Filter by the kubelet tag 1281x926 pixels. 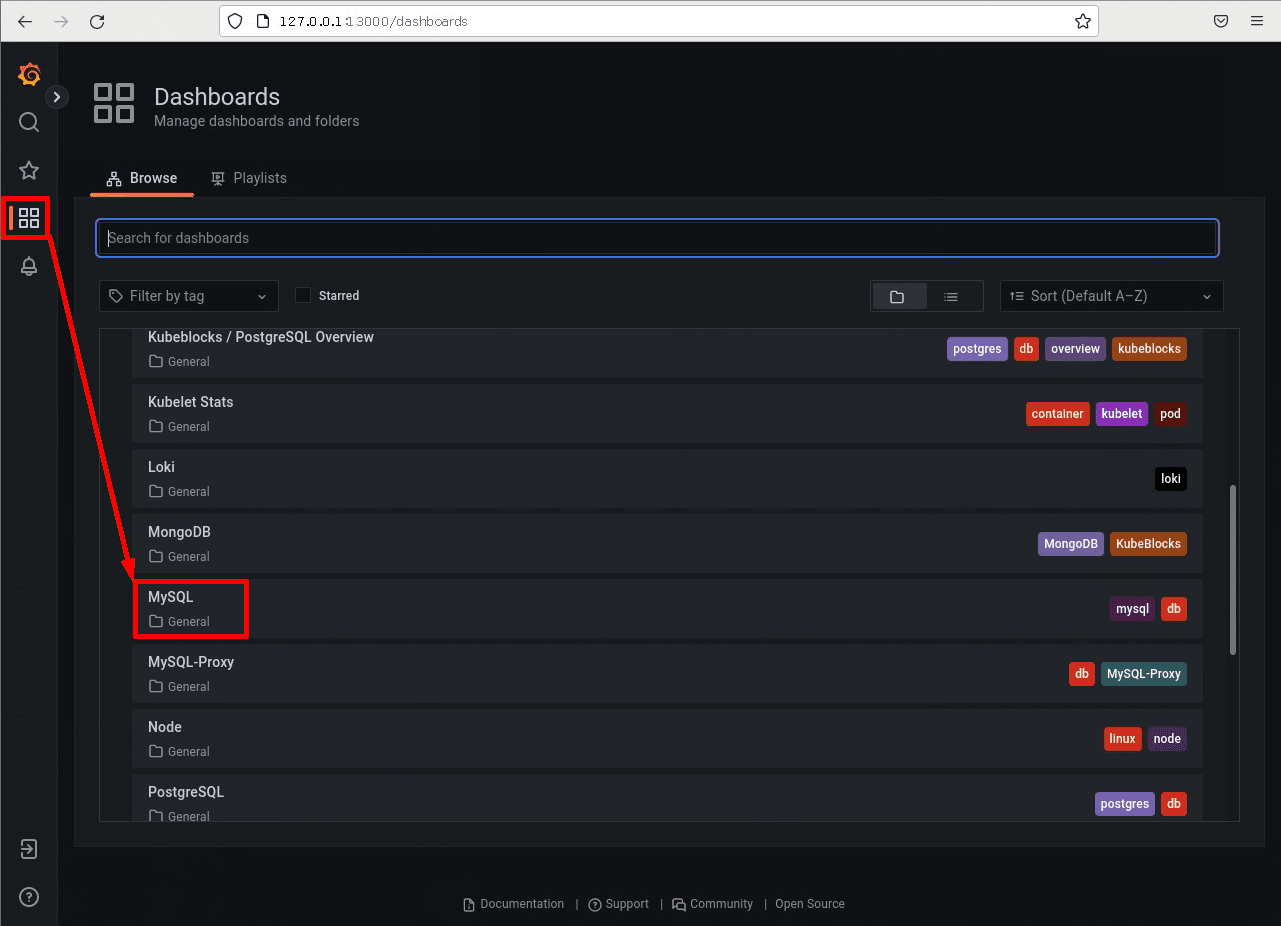pos(1122,414)
